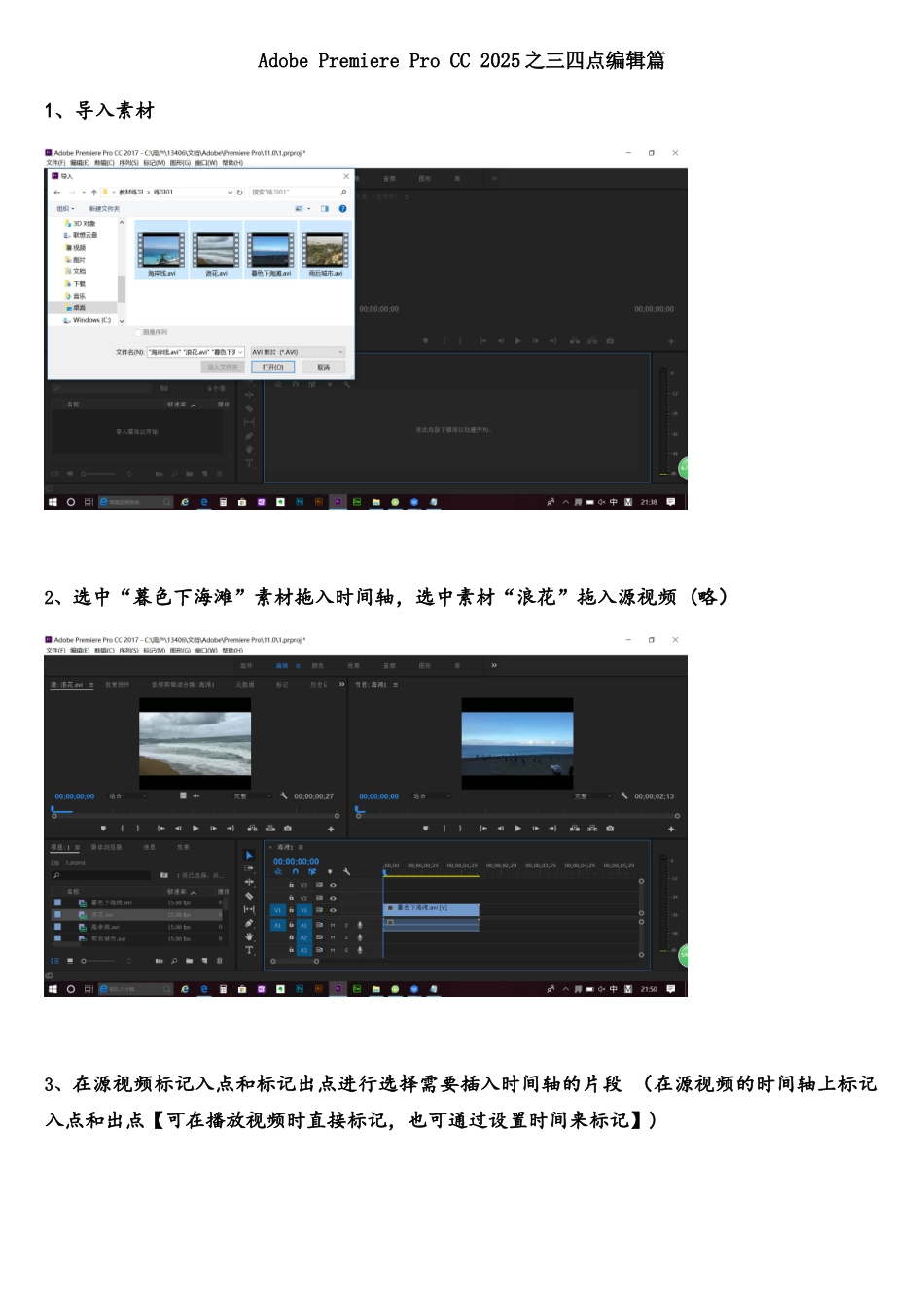Image resolution: width=924 pixels, height=1307 pixels.
Task: Click Insert button in source monitor
Action: click(252, 829)
